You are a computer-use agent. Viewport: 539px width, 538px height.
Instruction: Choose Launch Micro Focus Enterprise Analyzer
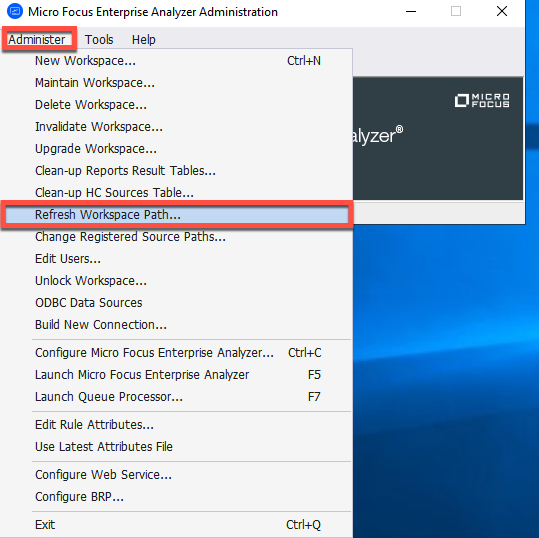[176, 375]
